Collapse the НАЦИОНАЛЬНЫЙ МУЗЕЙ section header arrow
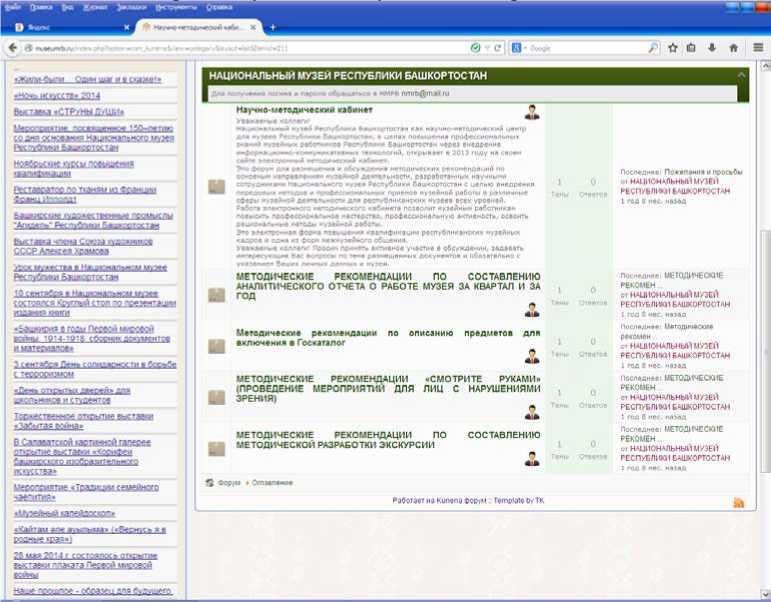The image size is (771, 602). [741, 75]
